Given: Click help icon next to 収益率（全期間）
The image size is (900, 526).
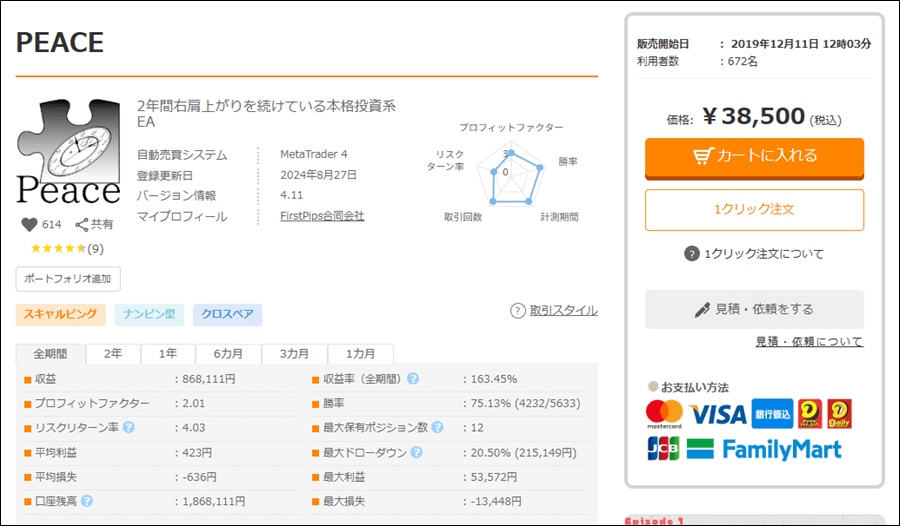Looking at the screenshot, I should coord(413,379).
